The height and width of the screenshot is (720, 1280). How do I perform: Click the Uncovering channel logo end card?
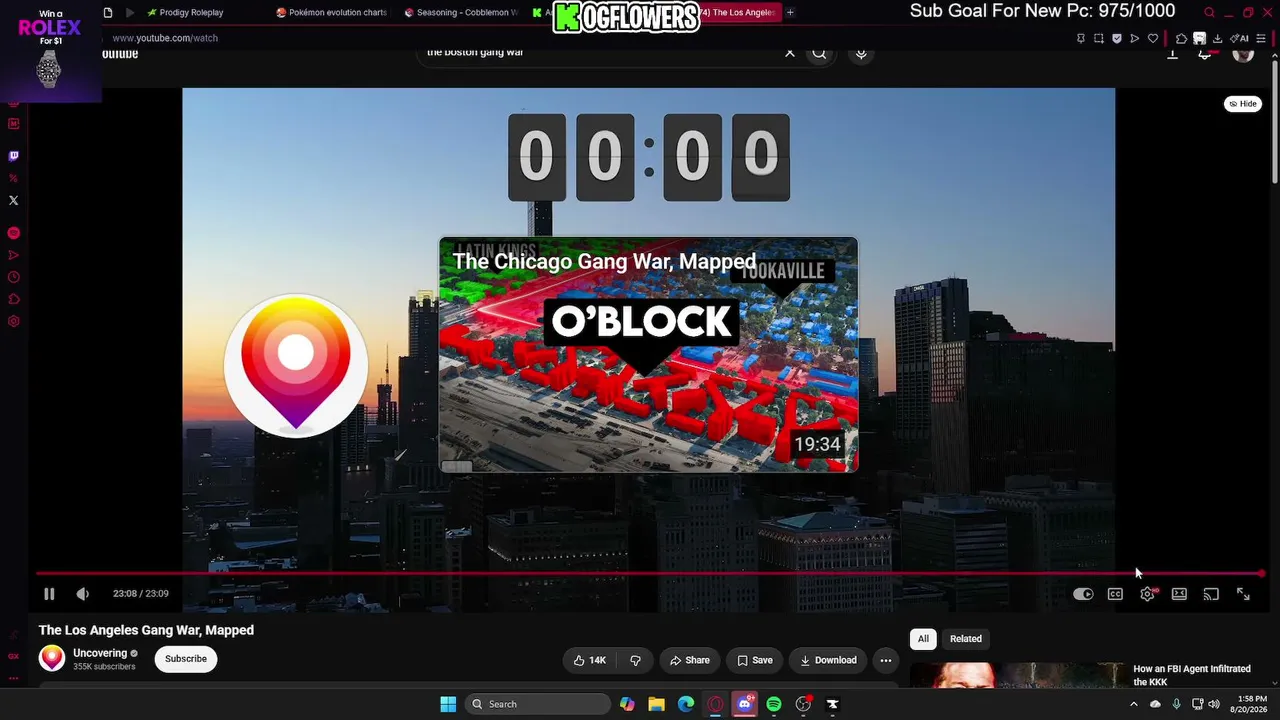click(x=296, y=366)
